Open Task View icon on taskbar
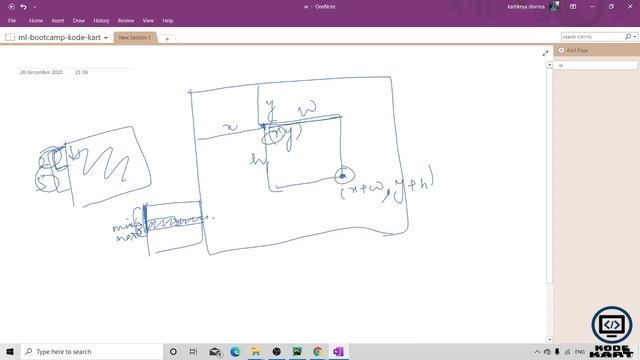Viewport: 640px width, 360px height. 193,351
